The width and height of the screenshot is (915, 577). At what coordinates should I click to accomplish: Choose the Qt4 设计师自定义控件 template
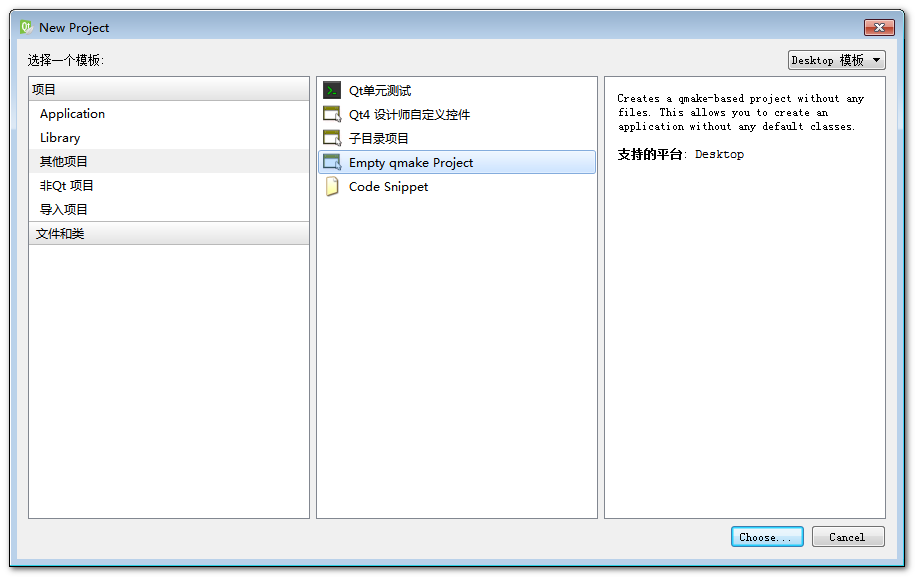tap(409, 114)
